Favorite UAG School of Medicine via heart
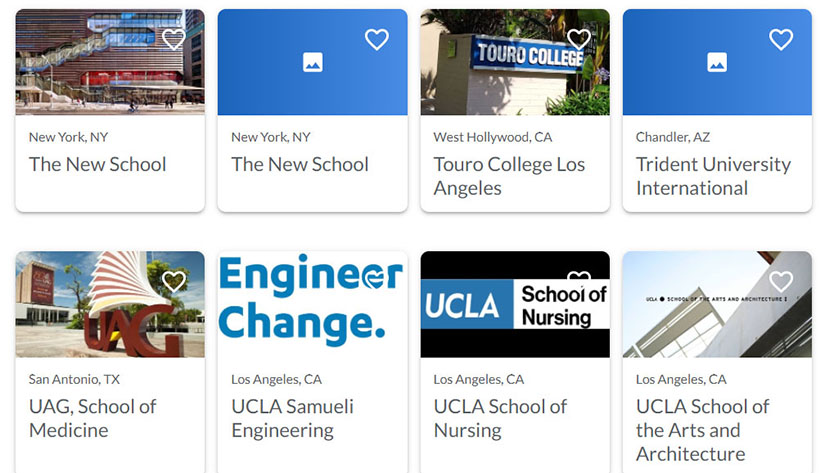 174,281
